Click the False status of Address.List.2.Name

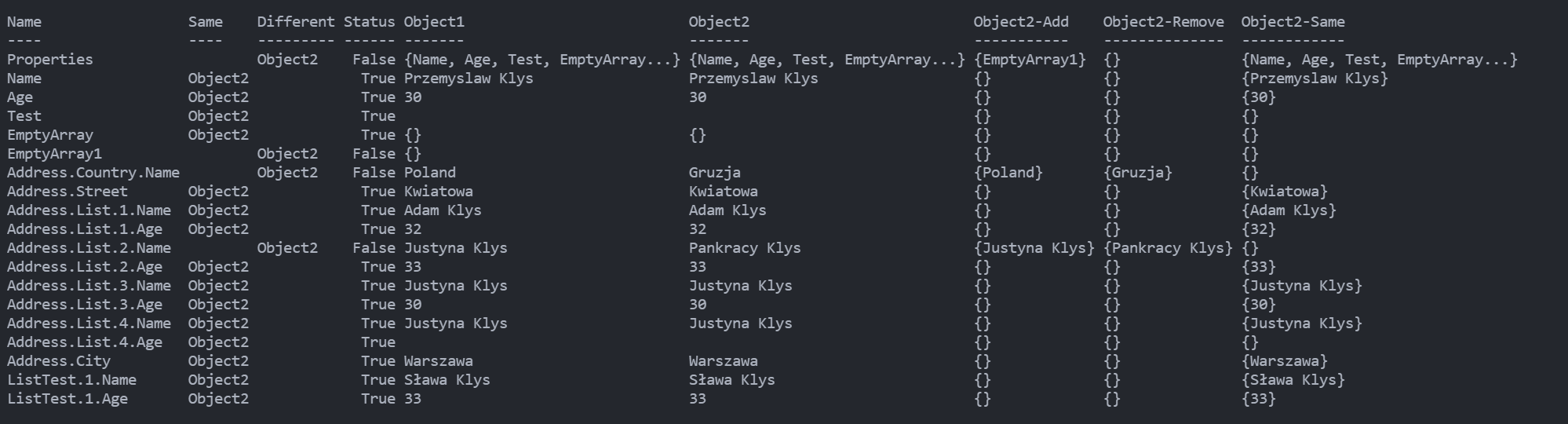point(374,248)
